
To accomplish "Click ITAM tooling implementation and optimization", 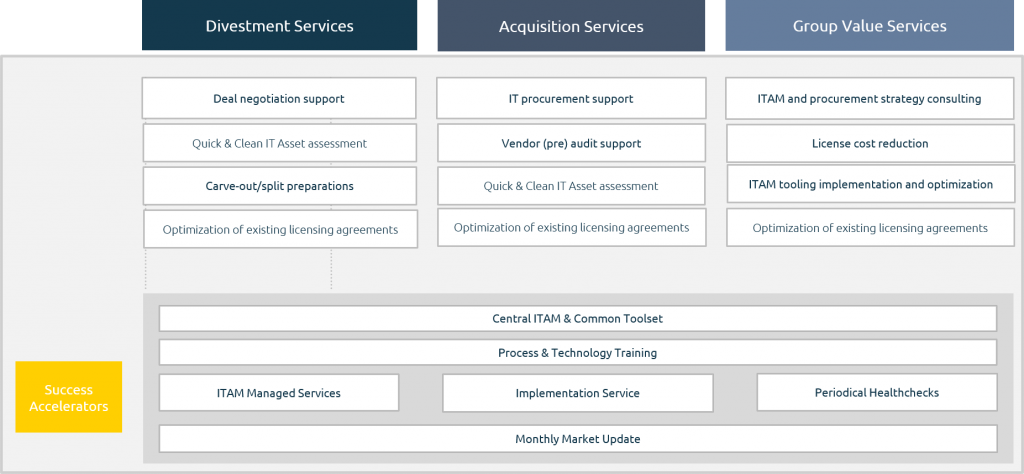I will [x=871, y=184].
